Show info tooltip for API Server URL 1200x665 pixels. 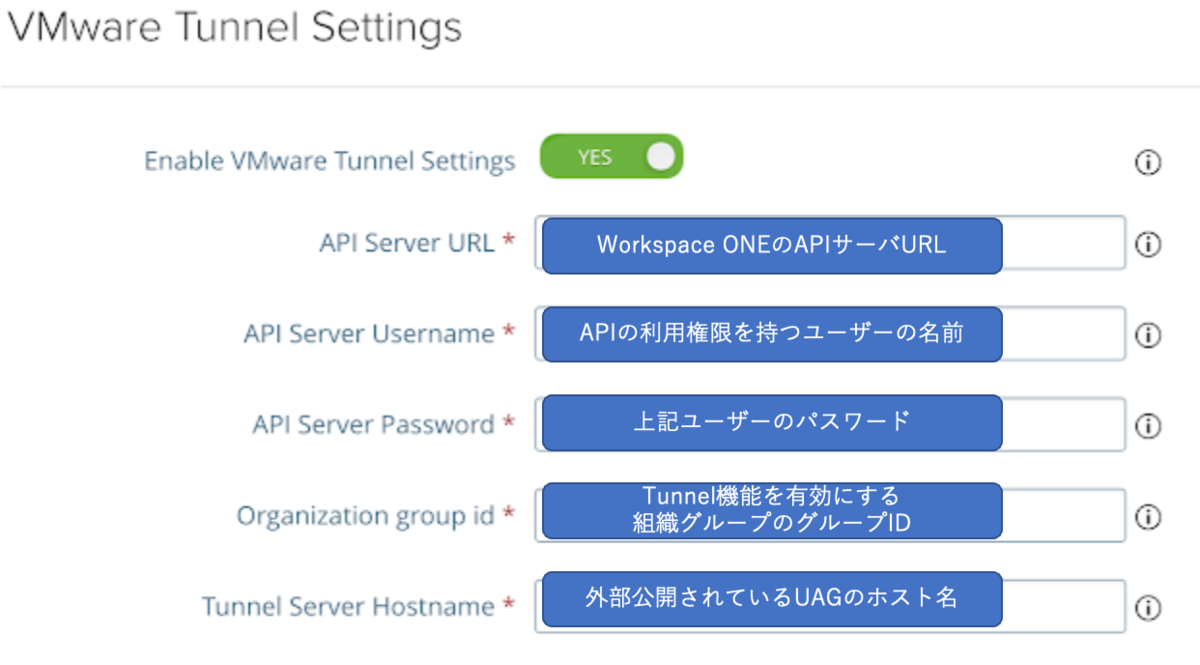pos(1147,245)
